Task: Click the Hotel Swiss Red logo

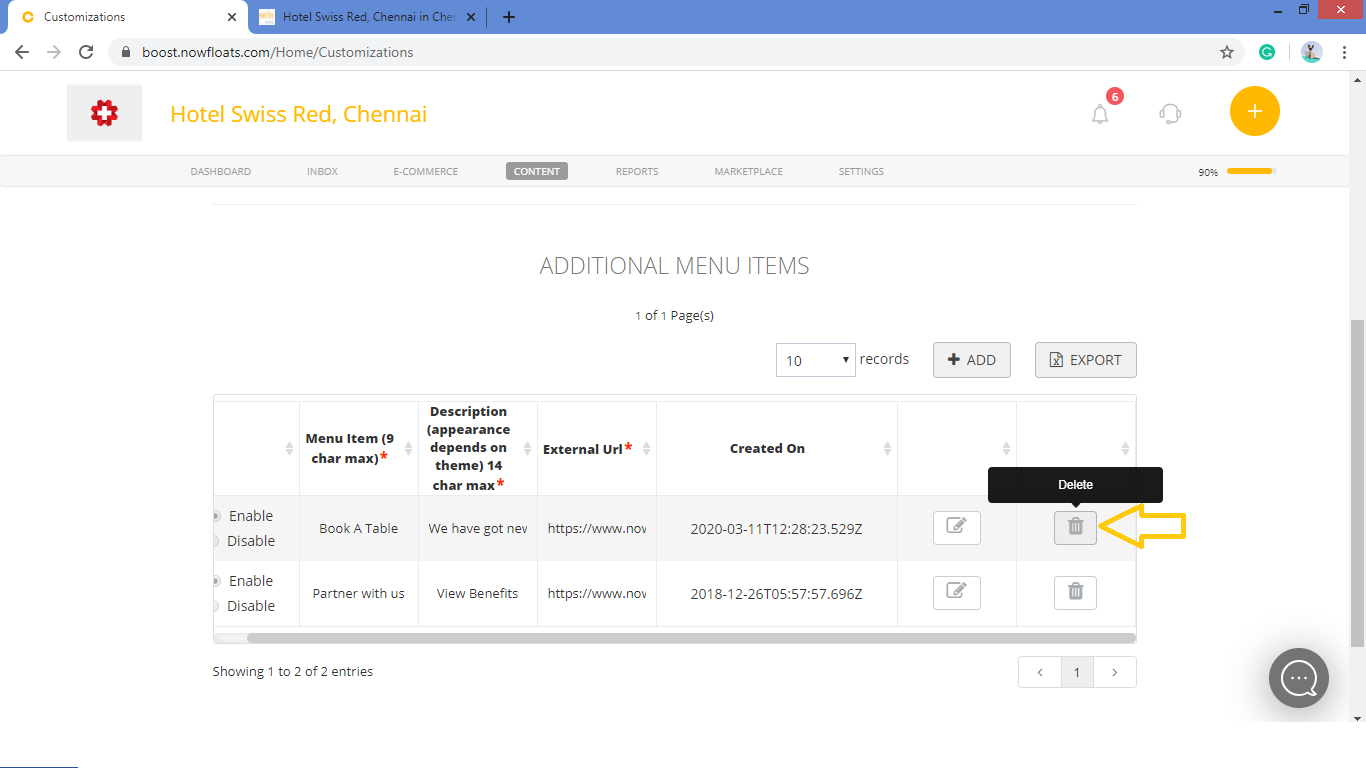Action: 104,113
